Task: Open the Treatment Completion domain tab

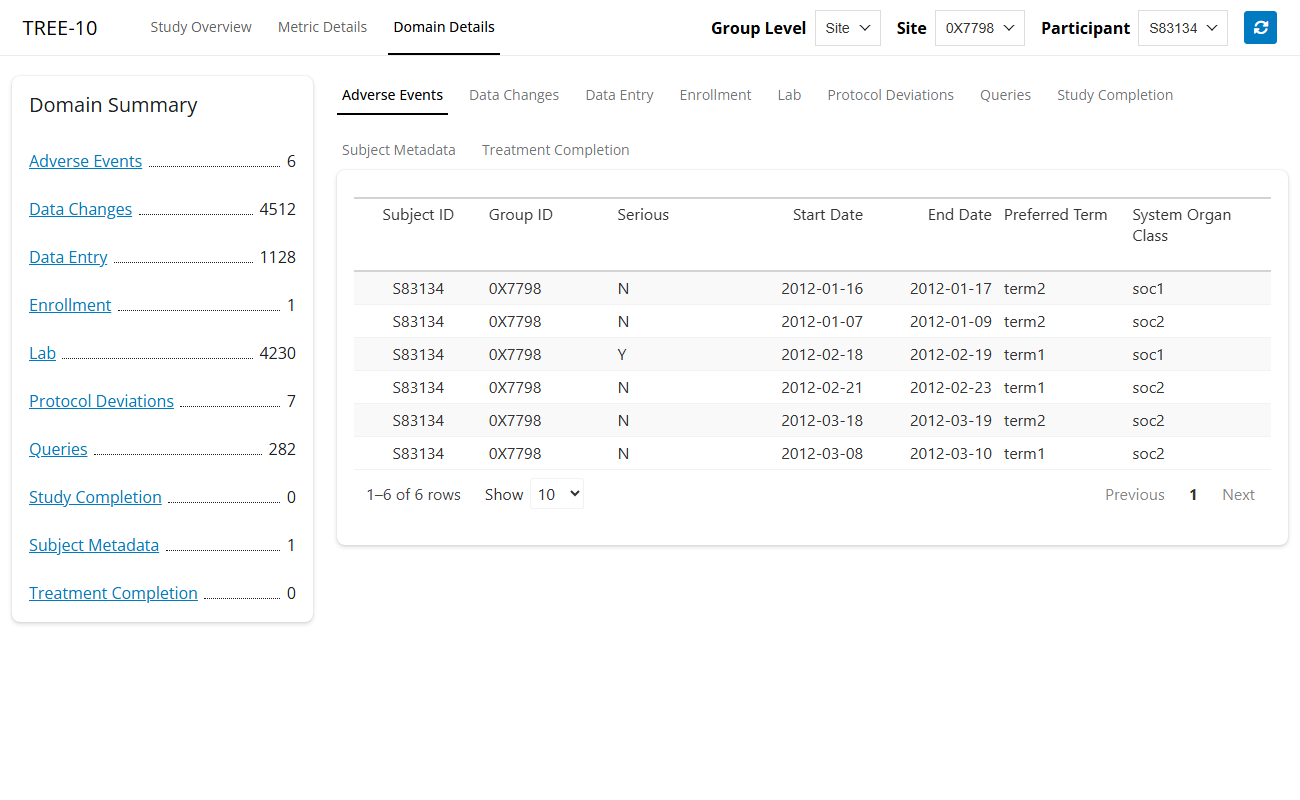Action: 555,150
